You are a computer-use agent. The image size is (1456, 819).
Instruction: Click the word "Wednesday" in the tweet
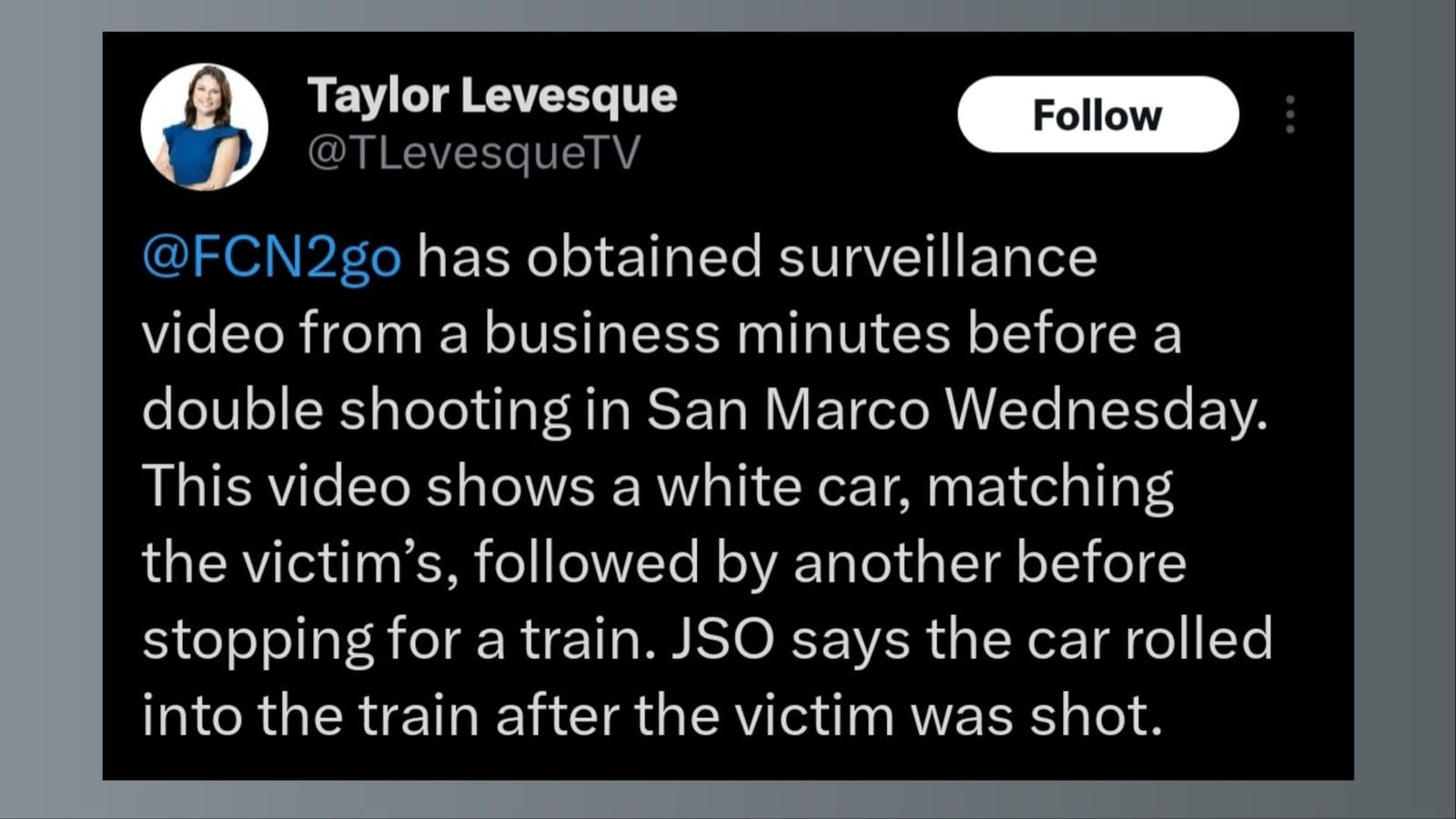coord(1104,409)
